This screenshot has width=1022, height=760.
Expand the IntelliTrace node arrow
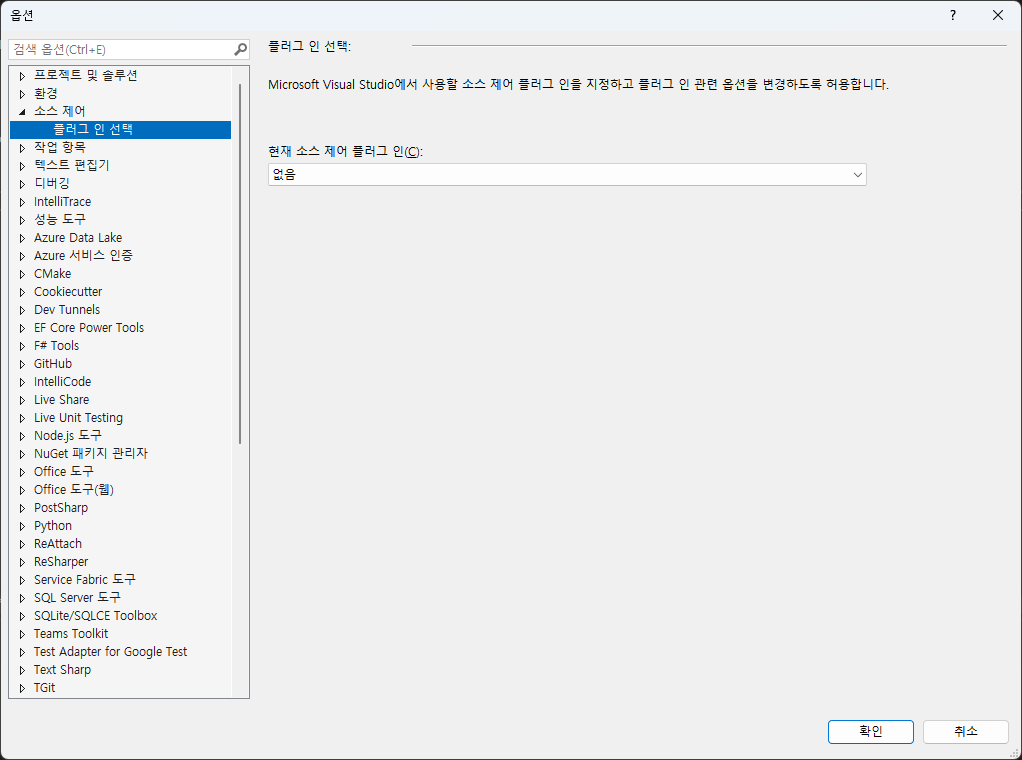(x=22, y=202)
